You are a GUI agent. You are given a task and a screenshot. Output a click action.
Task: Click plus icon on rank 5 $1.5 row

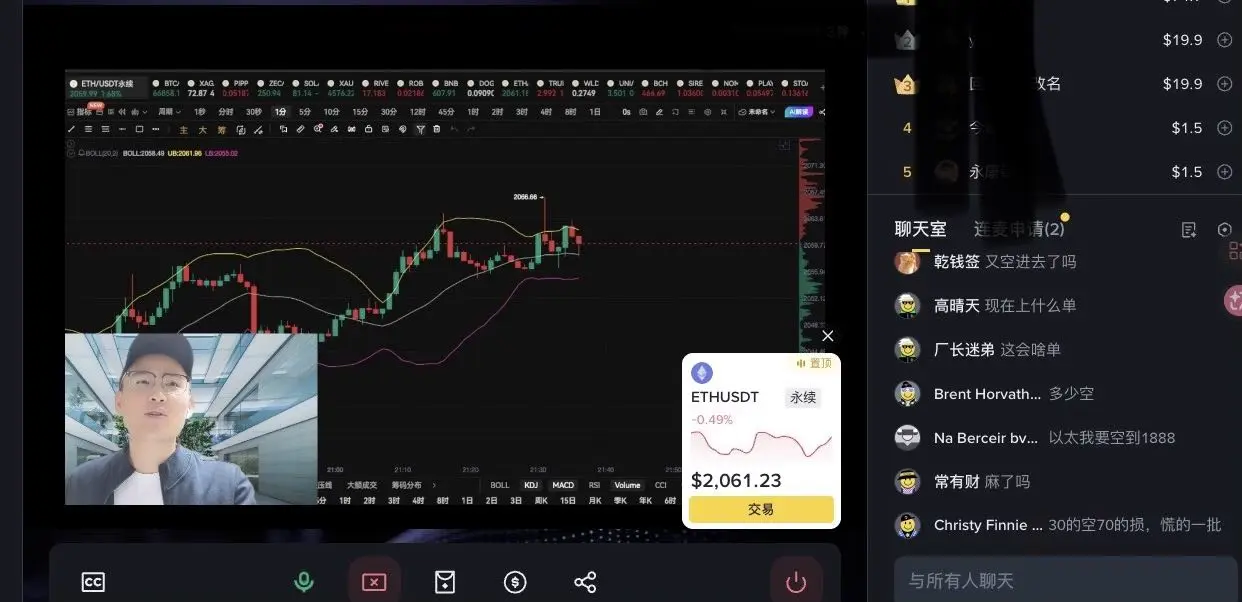pos(1224,172)
